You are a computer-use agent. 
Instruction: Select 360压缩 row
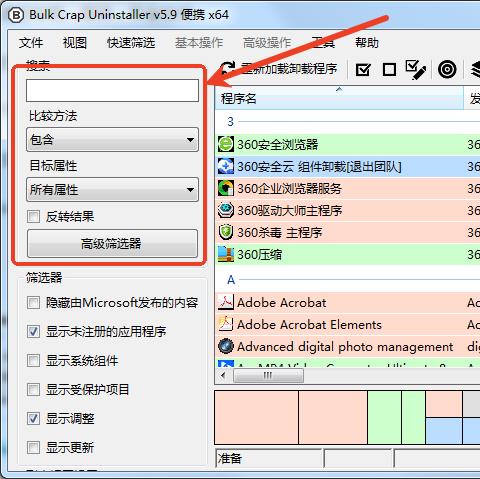tap(348, 254)
